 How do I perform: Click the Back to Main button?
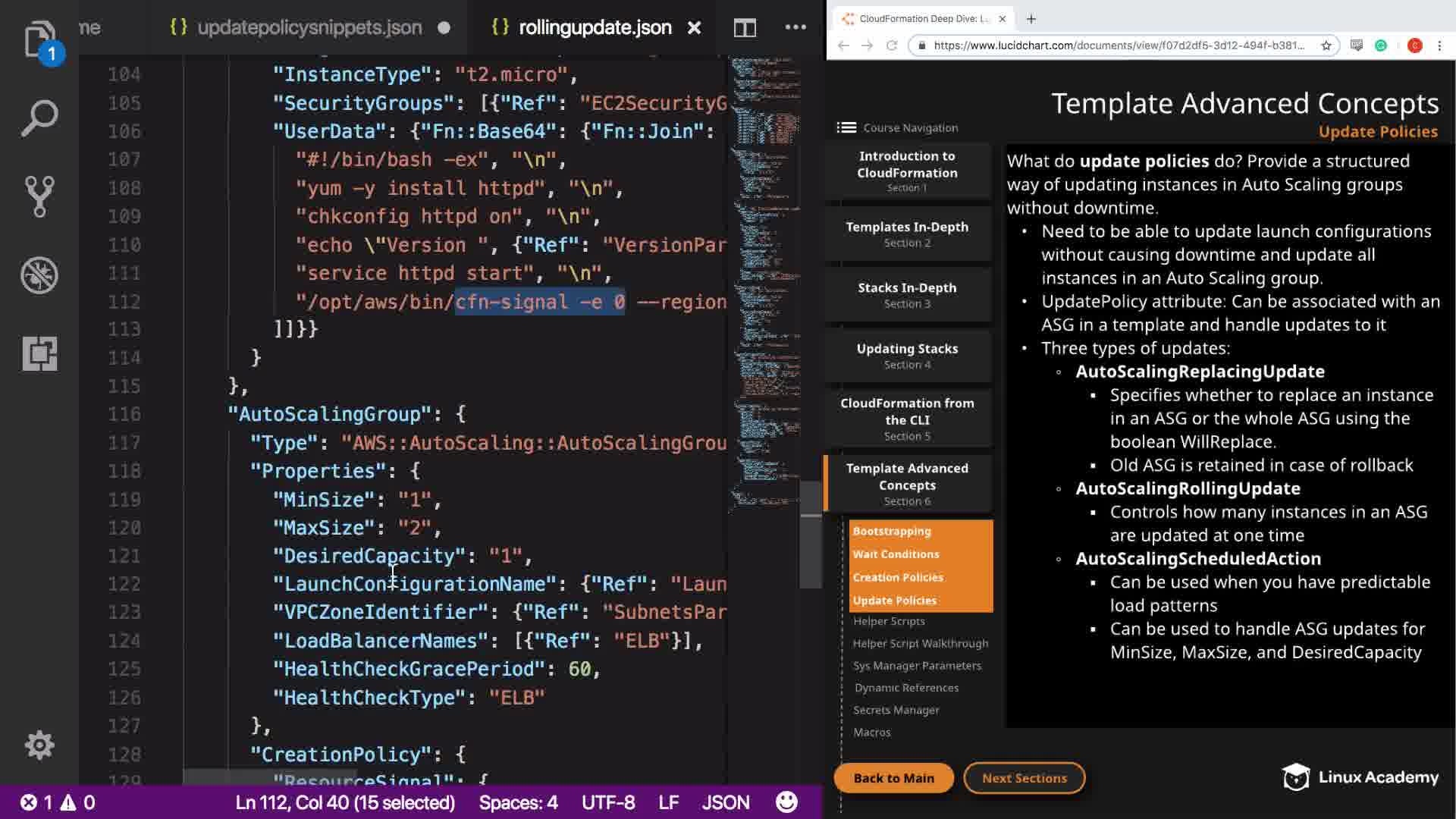point(893,778)
